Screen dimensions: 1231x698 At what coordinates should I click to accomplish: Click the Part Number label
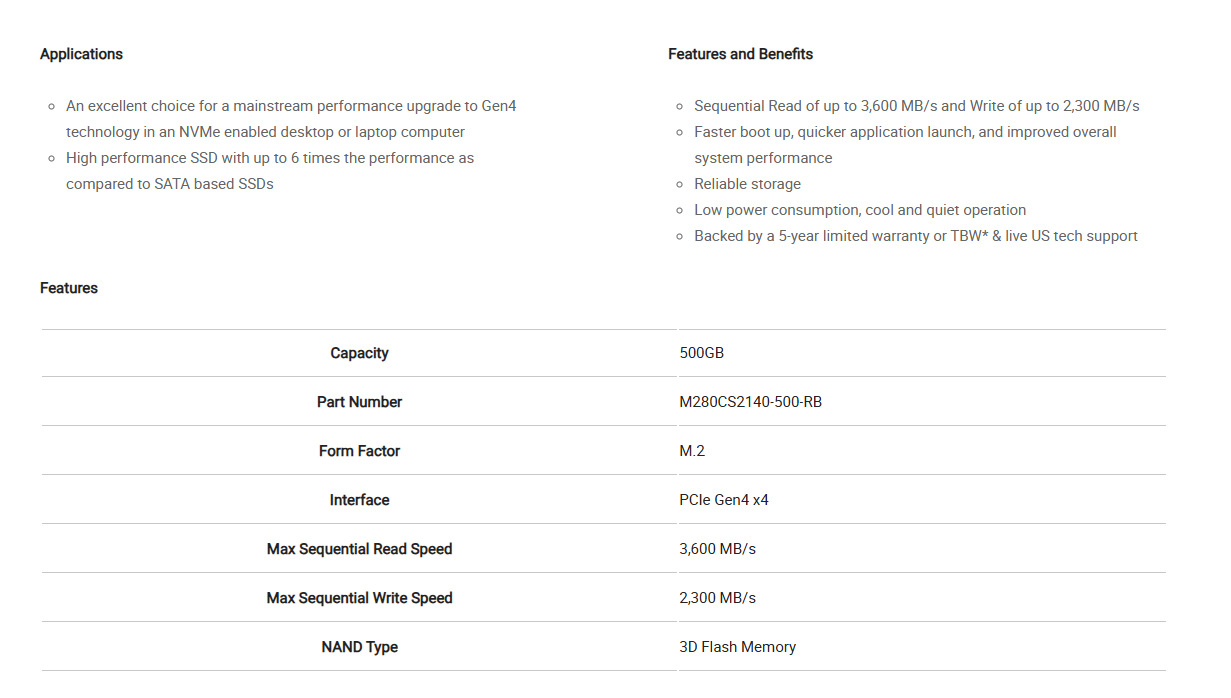[359, 402]
